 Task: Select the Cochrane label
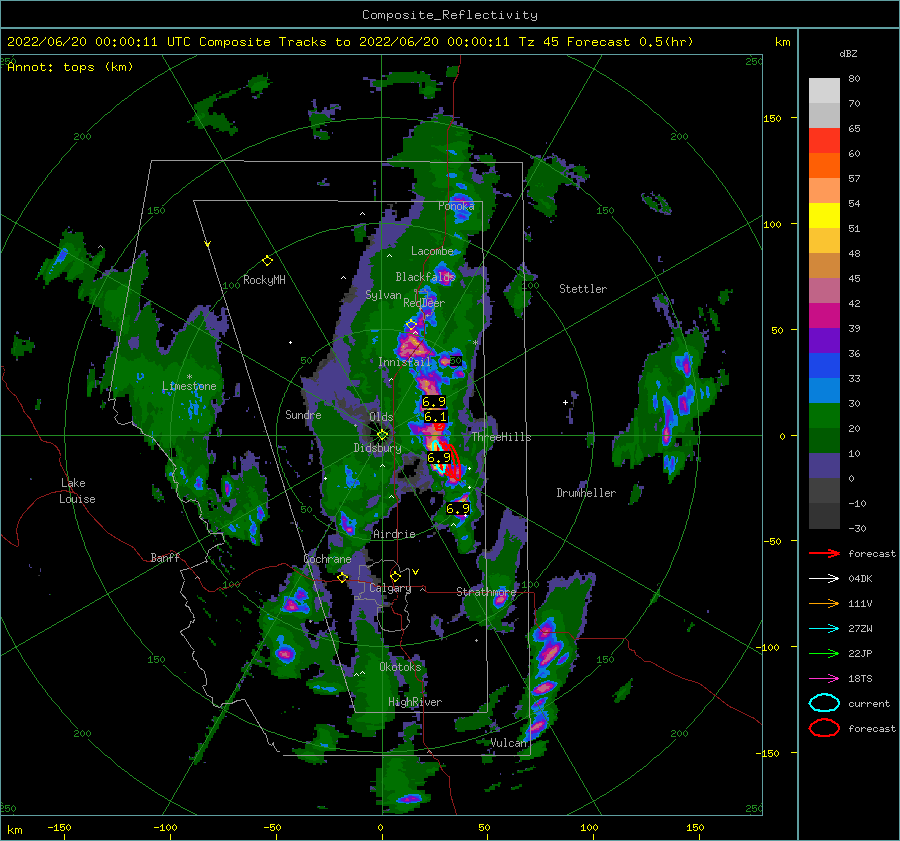coord(327,559)
